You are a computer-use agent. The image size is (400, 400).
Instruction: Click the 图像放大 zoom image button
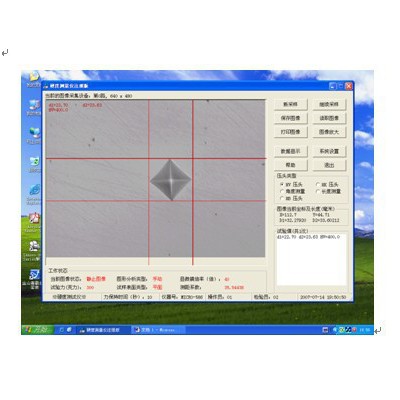point(329,132)
